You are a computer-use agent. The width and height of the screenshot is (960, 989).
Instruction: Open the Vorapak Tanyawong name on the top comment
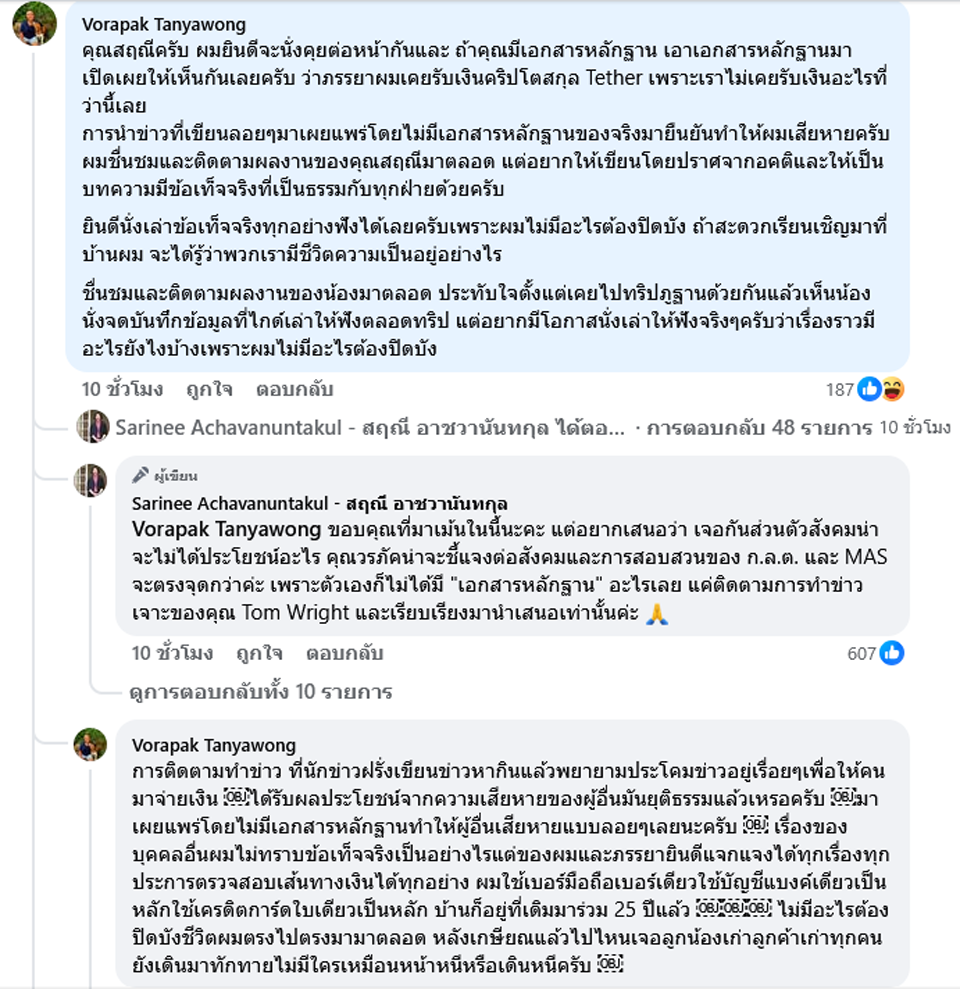click(x=163, y=24)
